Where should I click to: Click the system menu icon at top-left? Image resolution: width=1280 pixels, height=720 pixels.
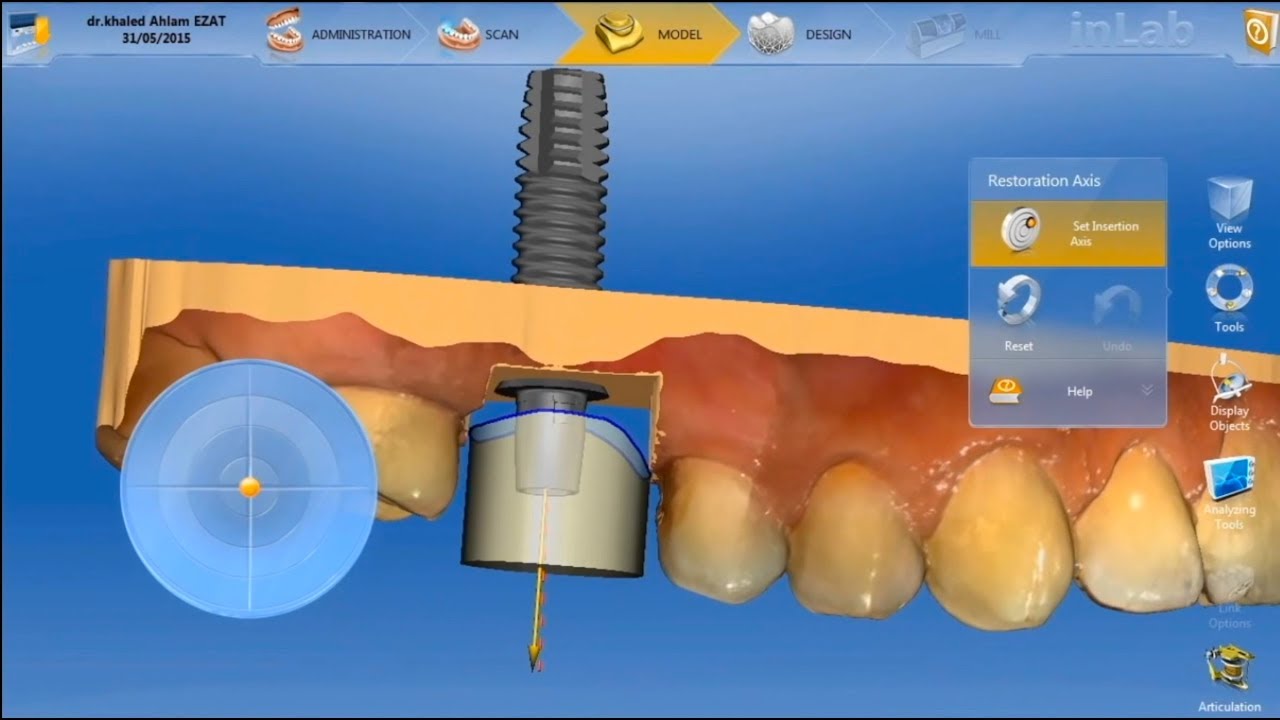coord(27,32)
